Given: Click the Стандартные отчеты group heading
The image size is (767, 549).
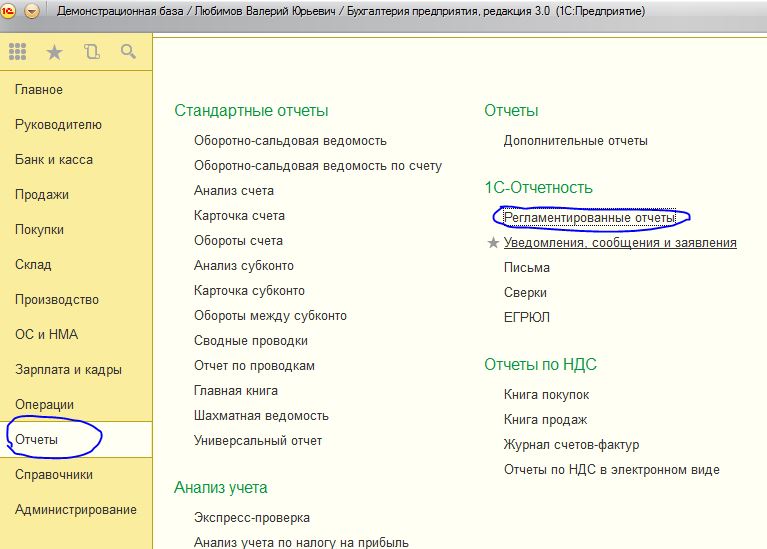Looking at the screenshot, I should (x=251, y=111).
